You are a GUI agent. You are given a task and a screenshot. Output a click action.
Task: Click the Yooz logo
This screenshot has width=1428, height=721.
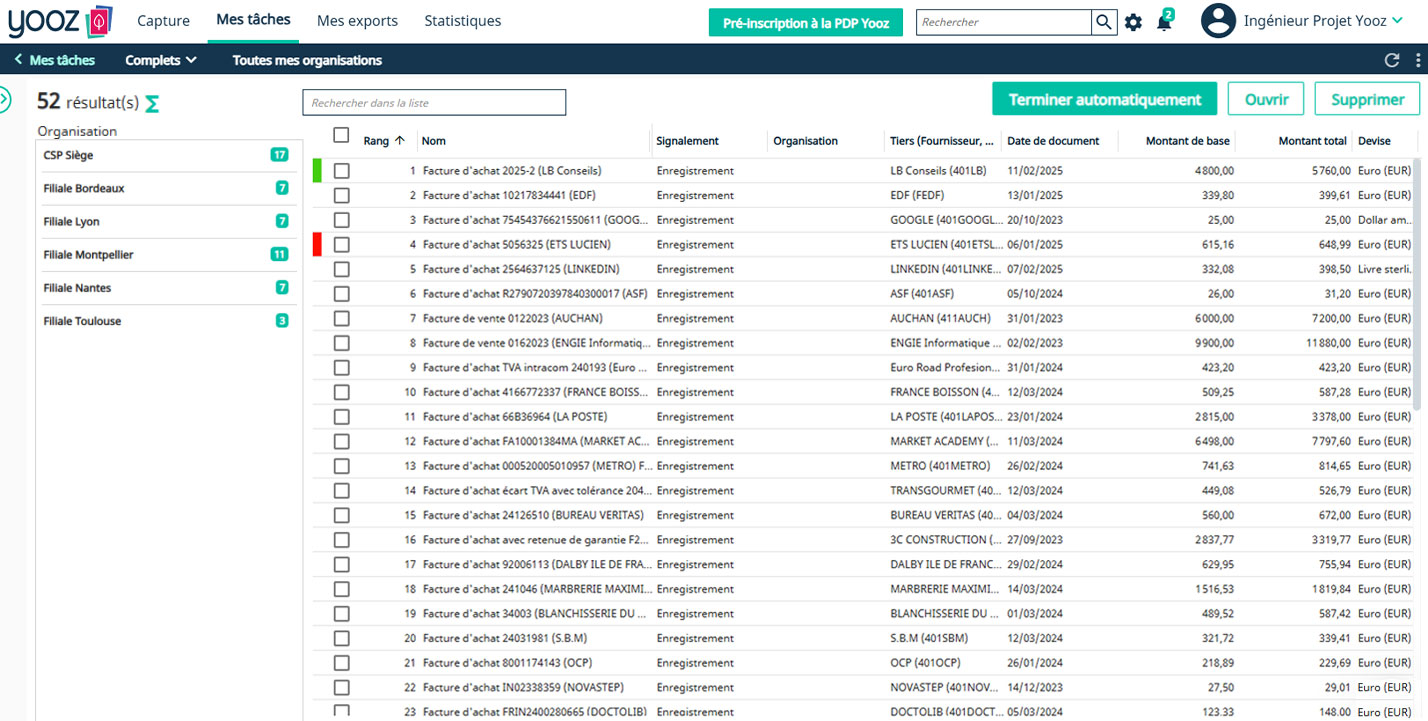(59, 21)
